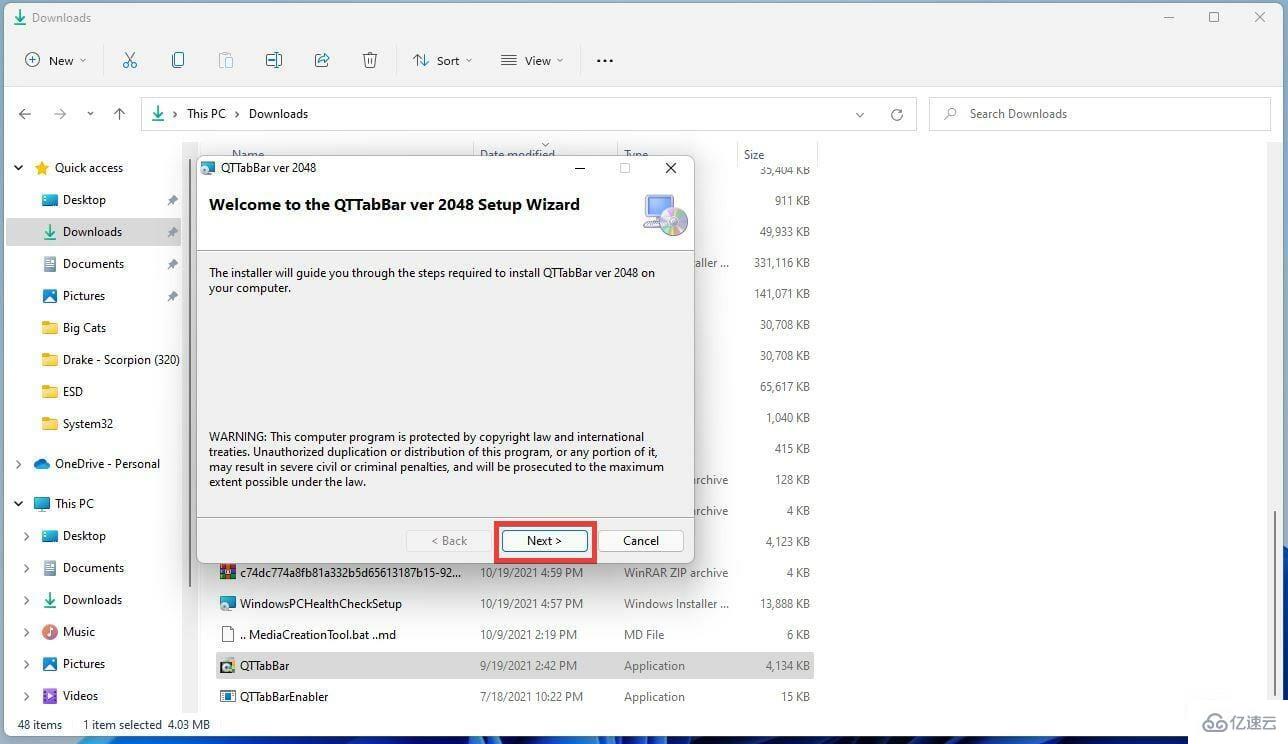
Task: Select Pictures under This PC
Action: pos(84,664)
